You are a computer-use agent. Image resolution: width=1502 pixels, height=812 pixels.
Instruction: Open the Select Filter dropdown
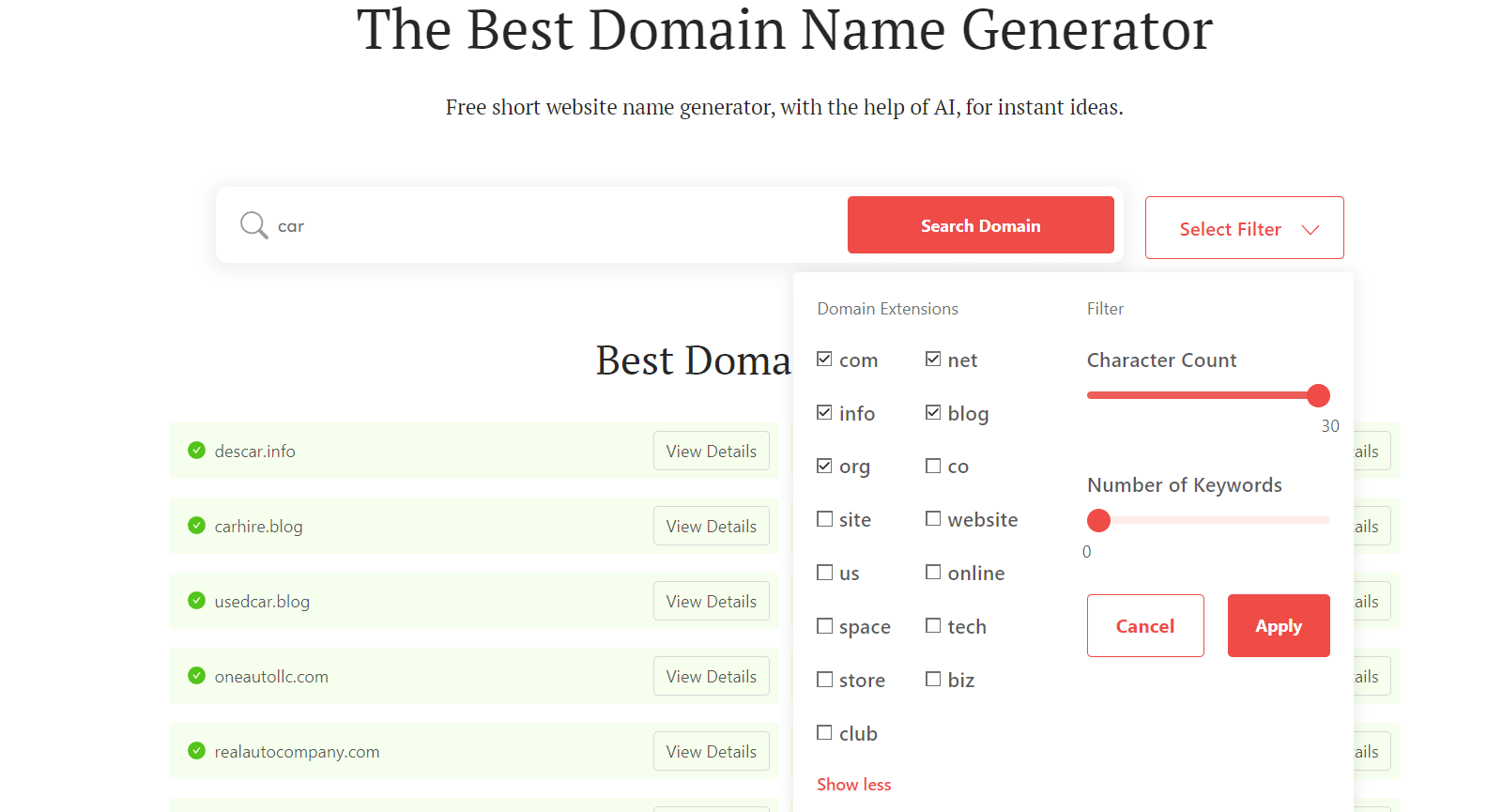[x=1244, y=228]
